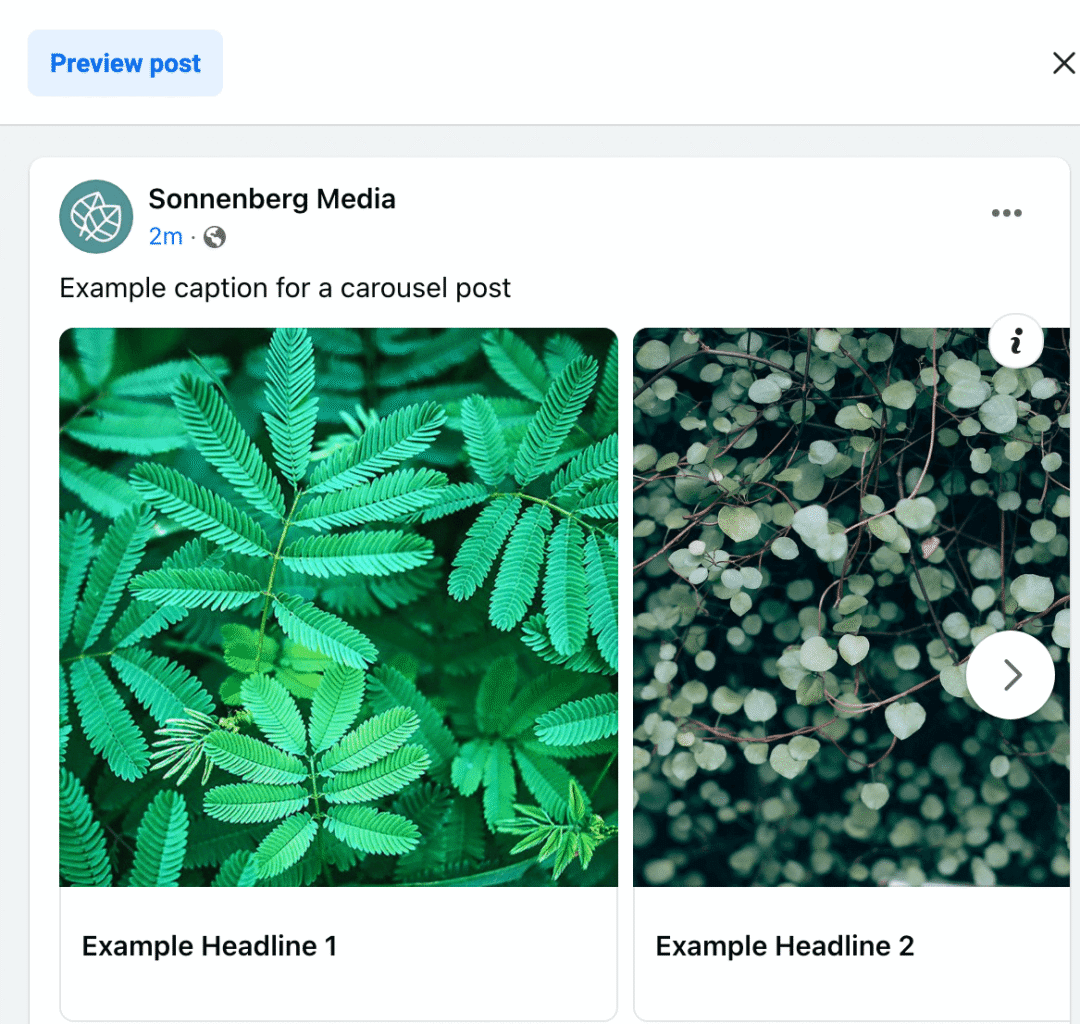
Task: Click the next-arrow chevron to advance carousel
Action: (x=1010, y=674)
